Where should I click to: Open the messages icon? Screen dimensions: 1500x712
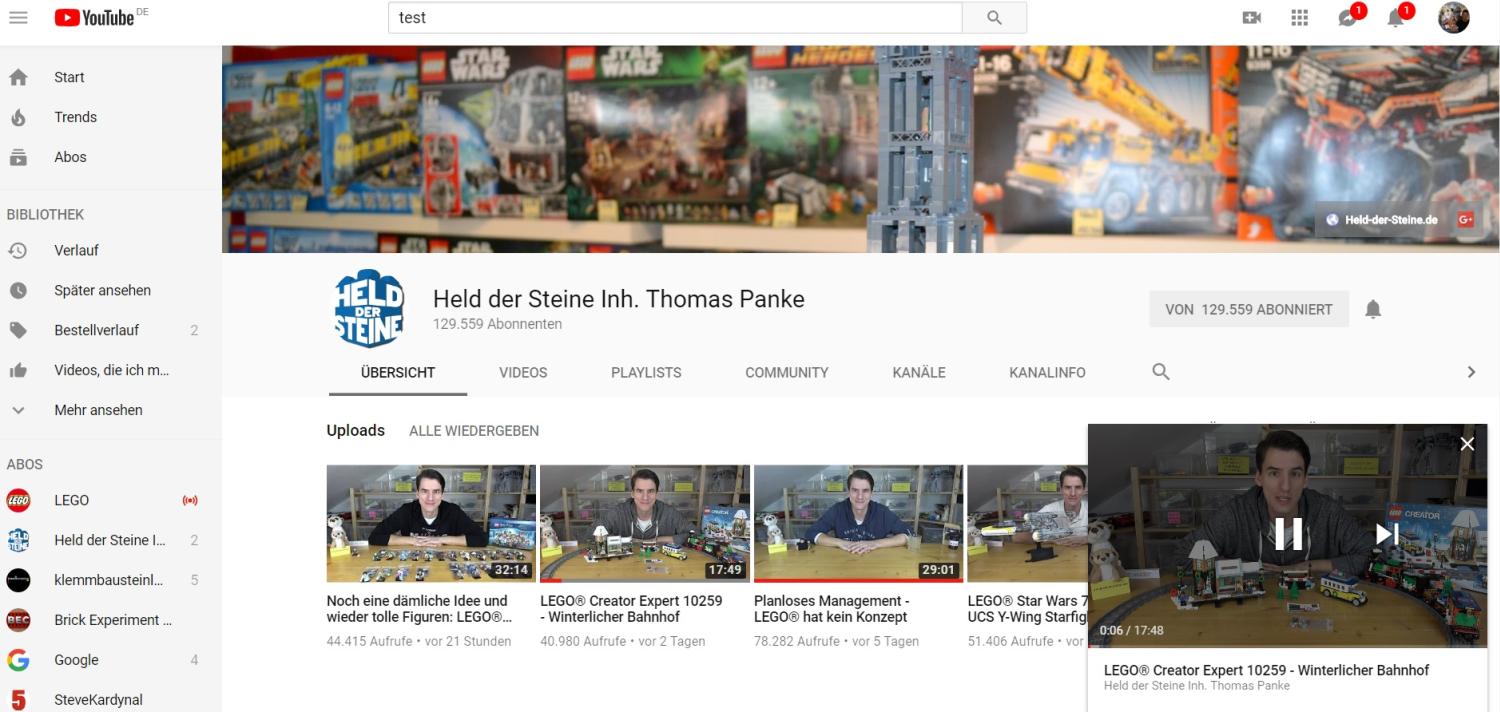[1347, 18]
